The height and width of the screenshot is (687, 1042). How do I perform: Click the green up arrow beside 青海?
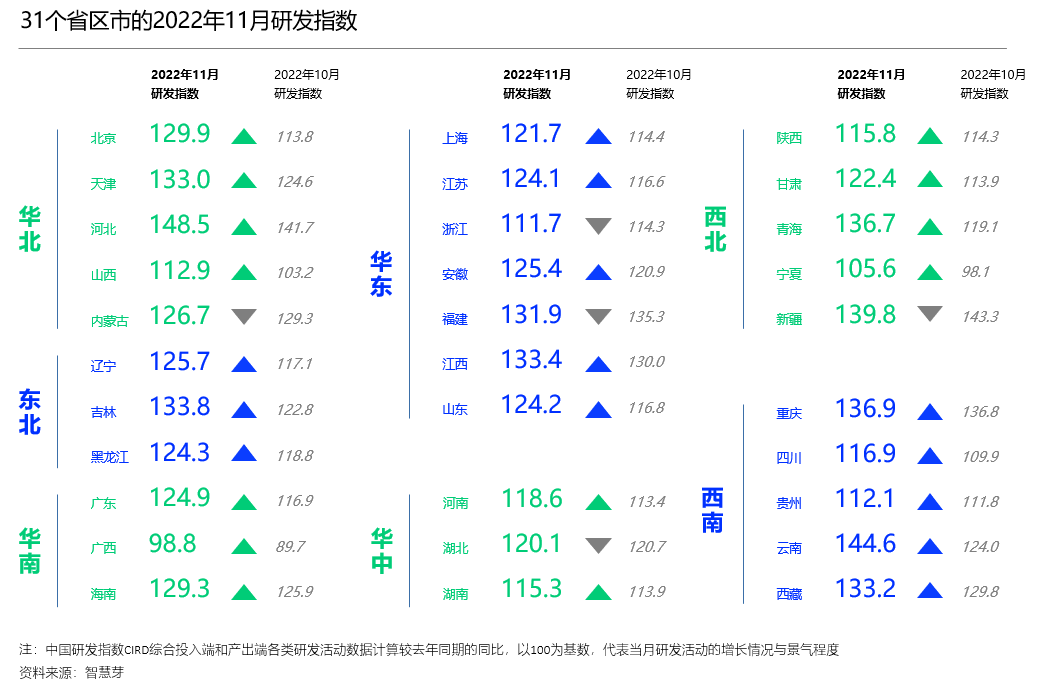pos(930,226)
